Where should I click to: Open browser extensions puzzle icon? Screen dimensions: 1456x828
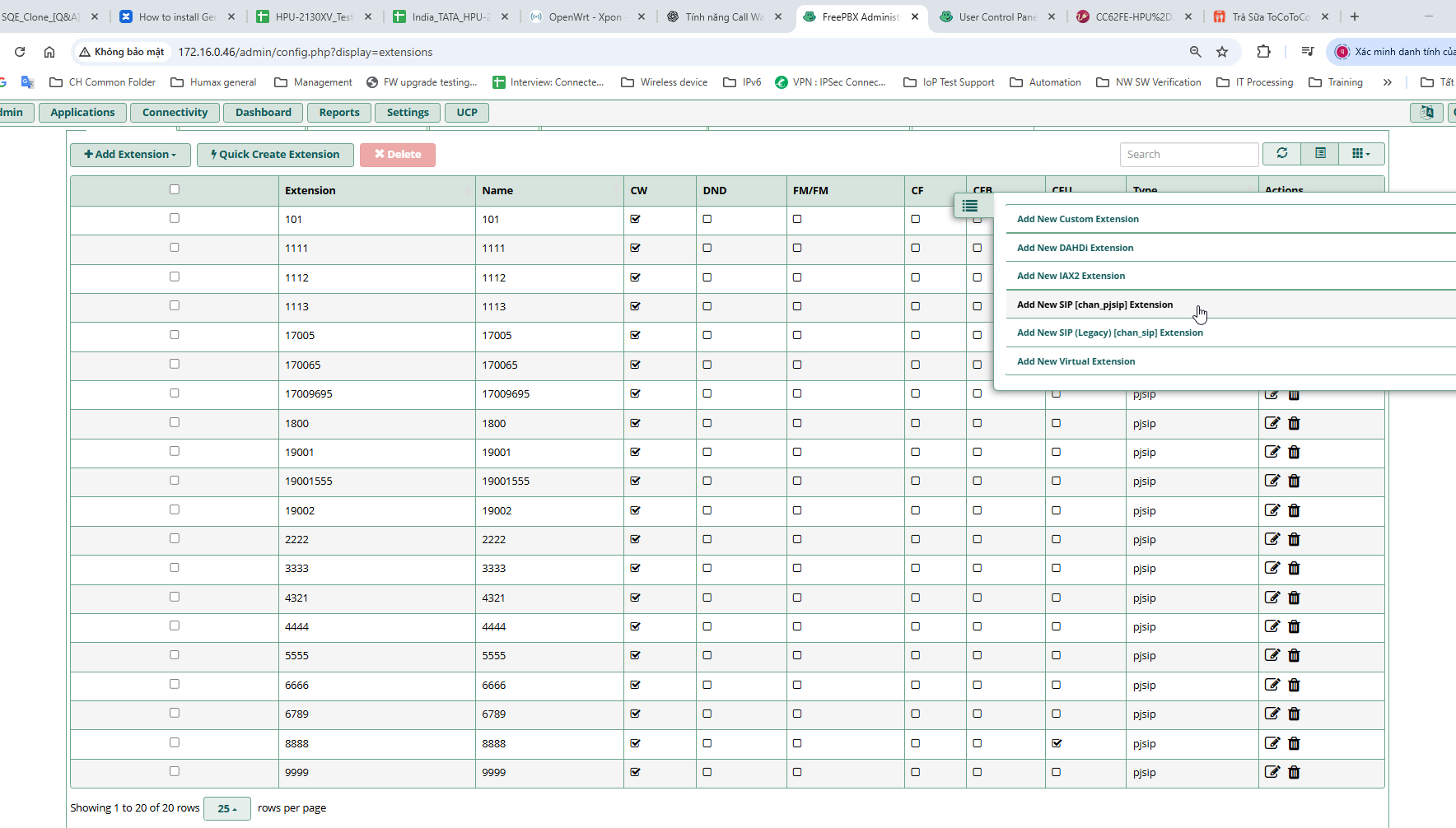click(1263, 52)
